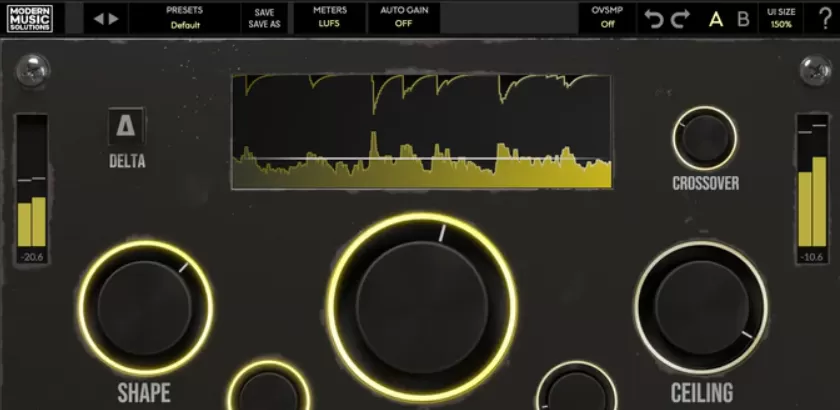Open the UI SIZE 150% menu
Screen dimensions: 840x410
click(781, 18)
